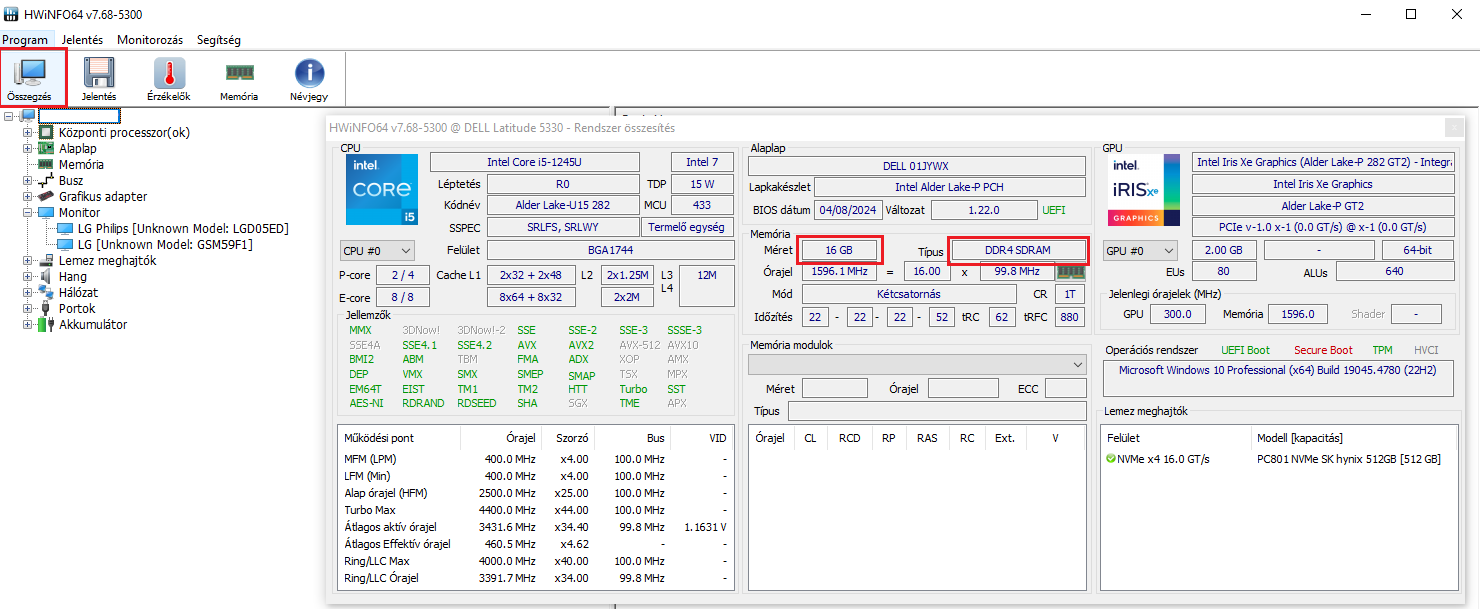Open the Névjegy about info icon
Image resolution: width=1480 pixels, height=609 pixels.
[x=309, y=78]
